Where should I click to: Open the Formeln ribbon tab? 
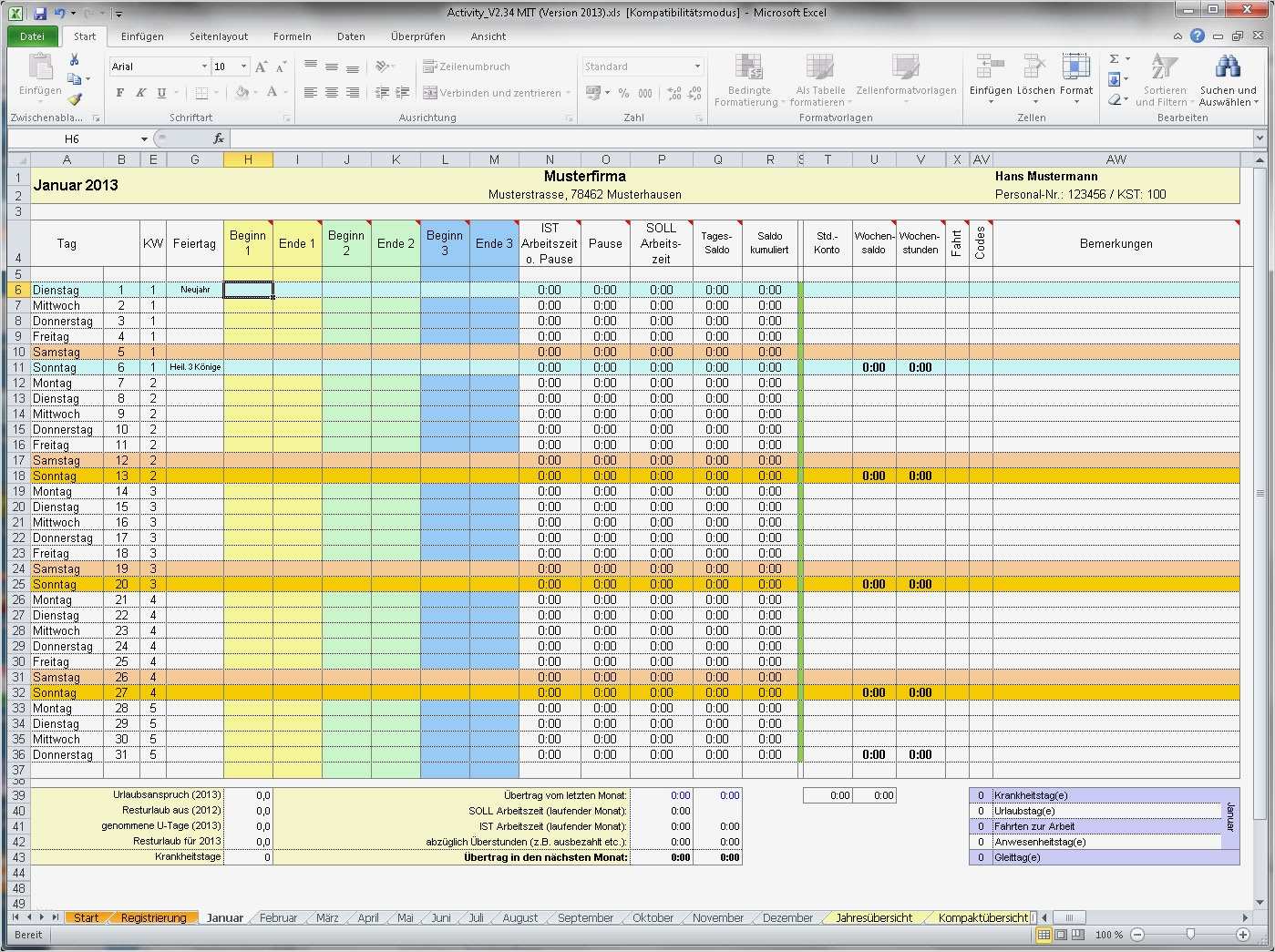tap(292, 36)
